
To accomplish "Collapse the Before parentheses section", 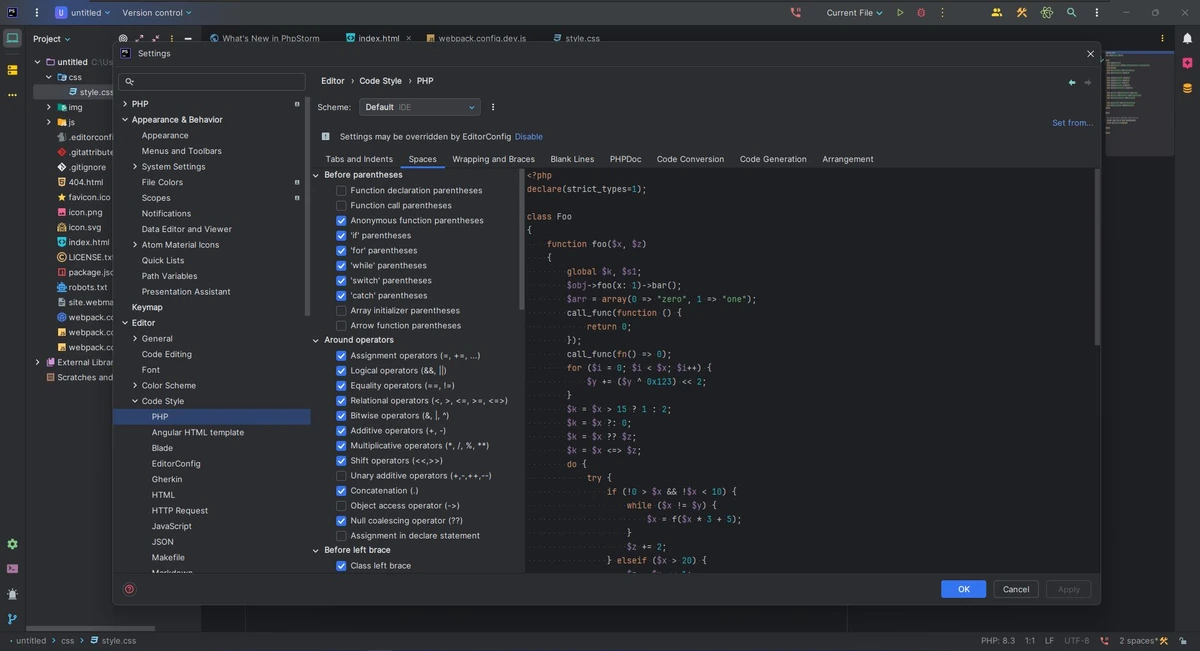I will coord(316,175).
